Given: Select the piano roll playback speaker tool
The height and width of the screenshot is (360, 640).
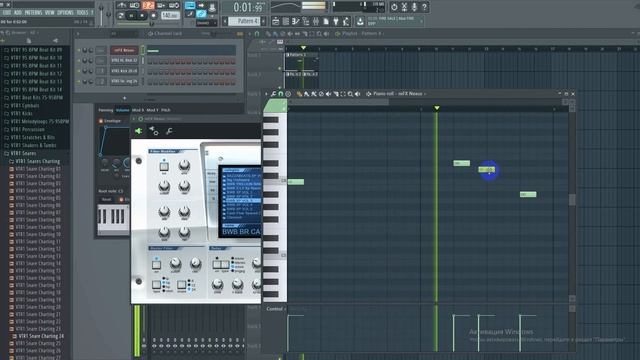Looking at the screenshot, I should click(x=358, y=94).
